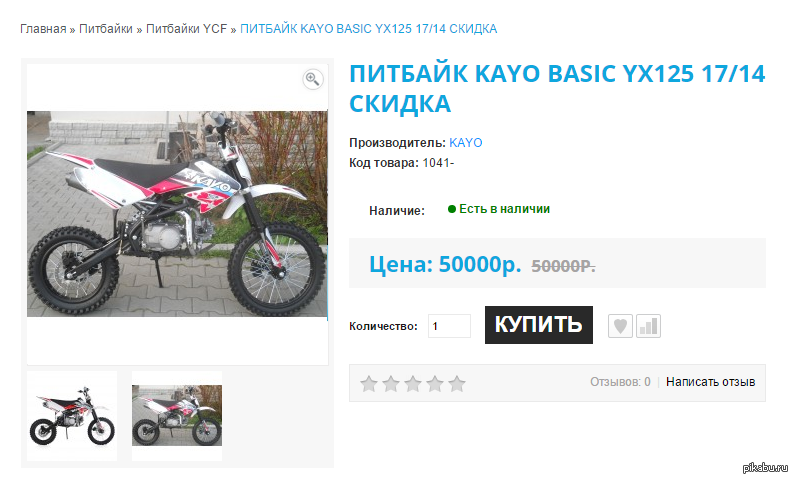Open the Главная breadcrumb link
The height and width of the screenshot is (479, 793).
pos(43,29)
